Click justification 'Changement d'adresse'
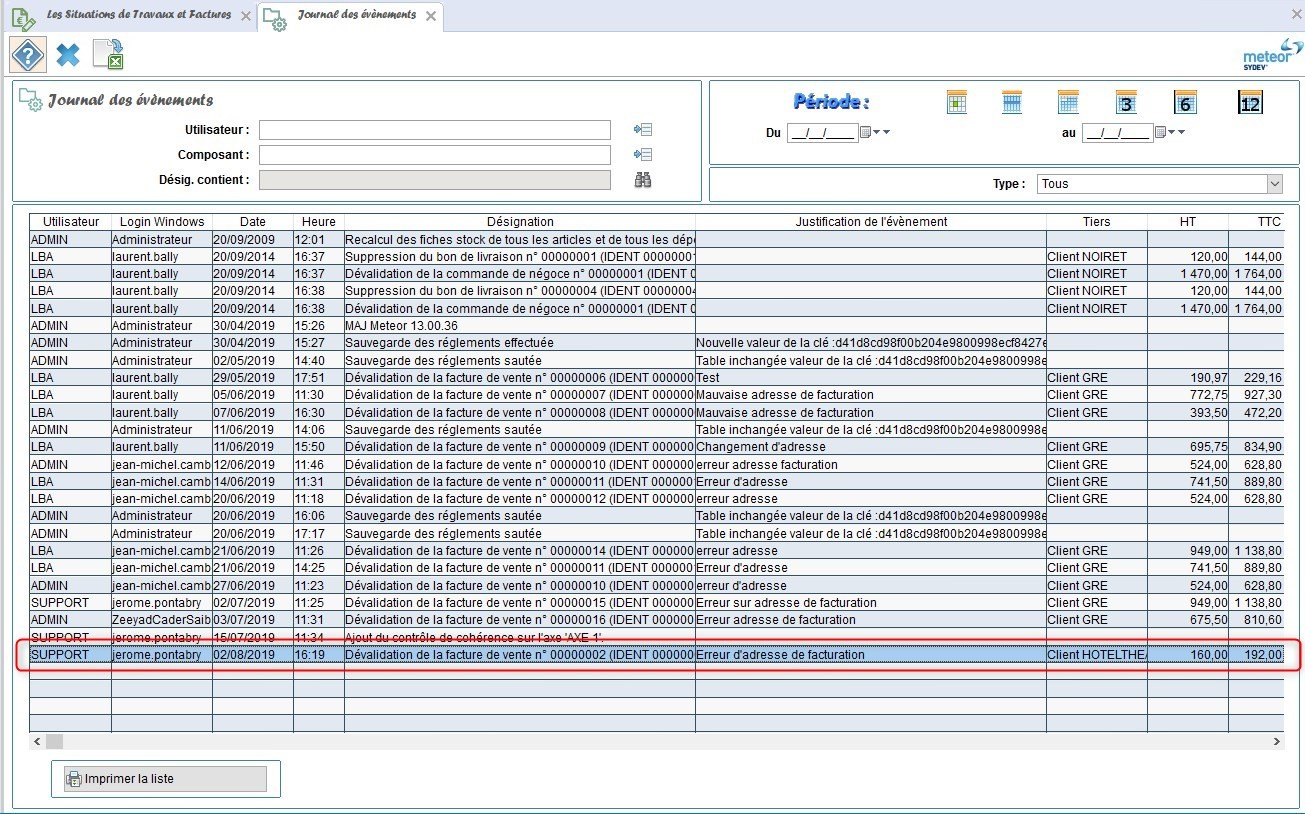This screenshot has height=814, width=1305. [x=871, y=447]
